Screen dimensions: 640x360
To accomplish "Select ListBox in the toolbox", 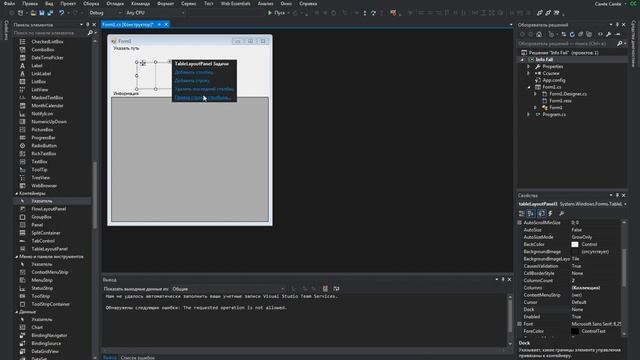I will coord(39,82).
